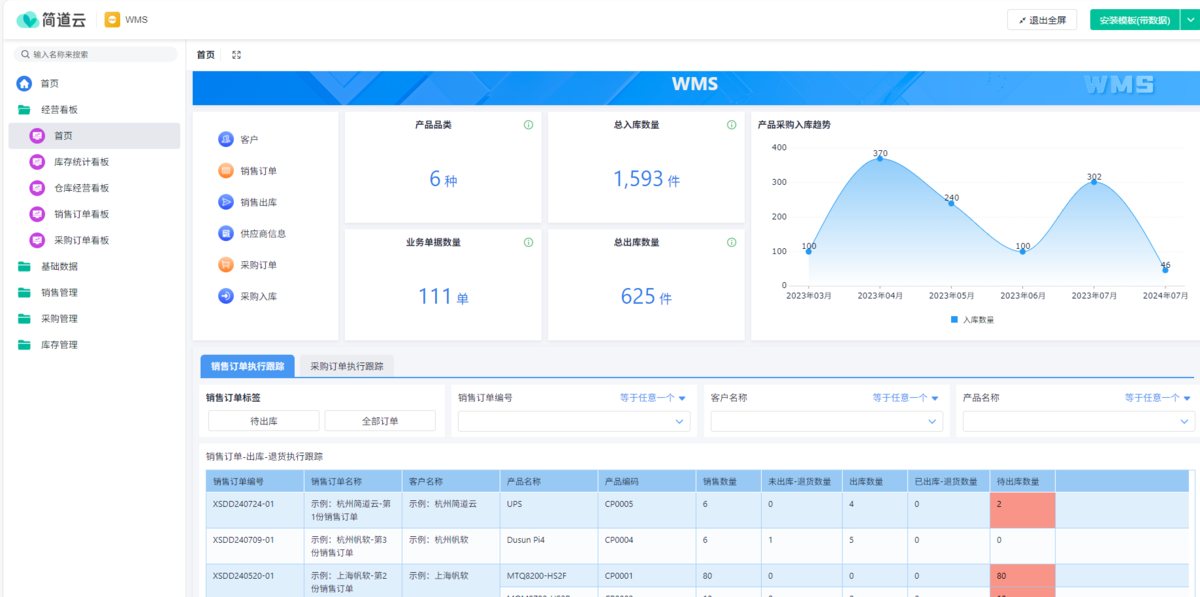Click info icon on 产品品类 card
This screenshot has height=597, width=1200.
(x=528, y=125)
